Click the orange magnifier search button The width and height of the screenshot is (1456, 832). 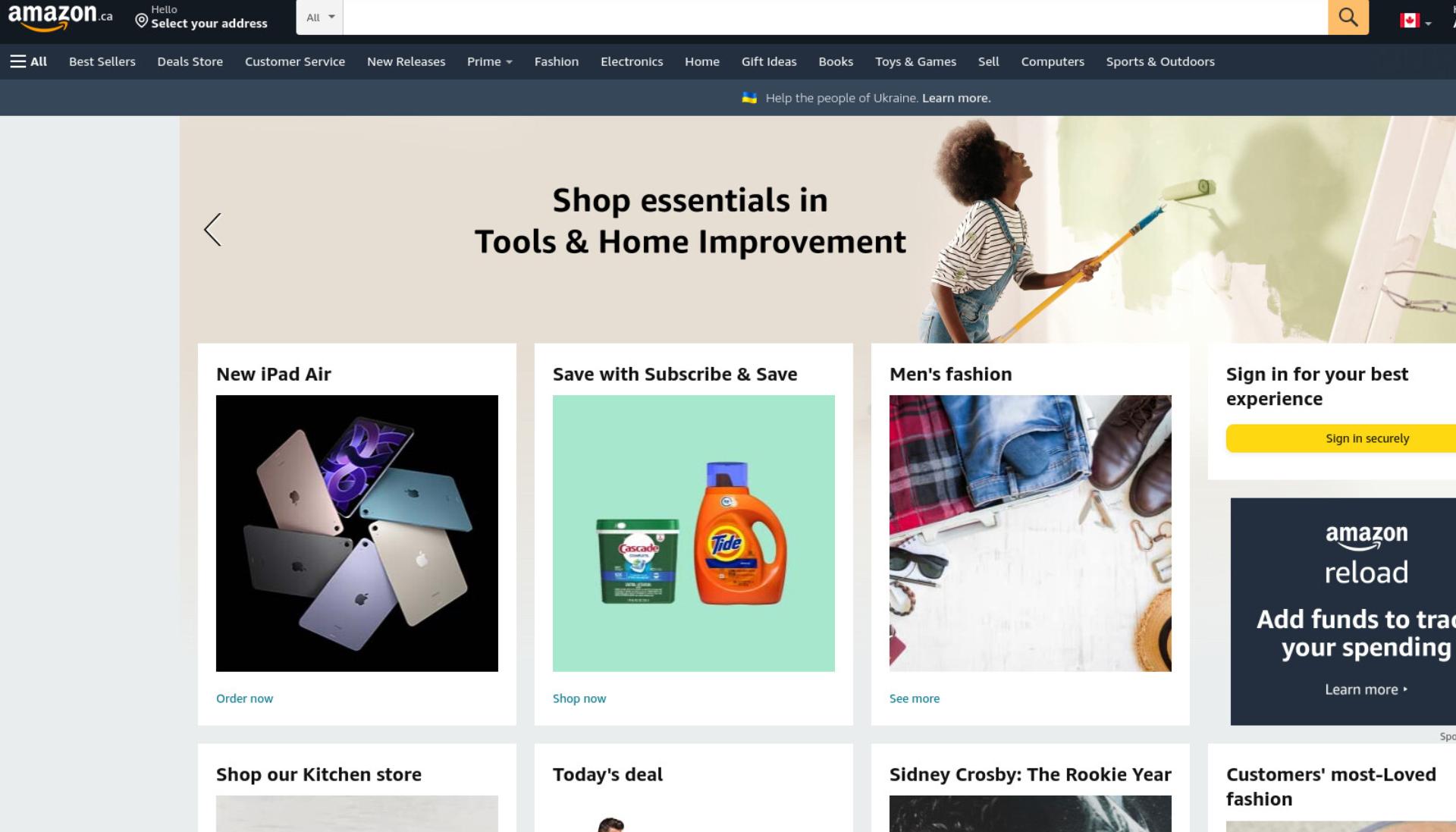(1348, 17)
